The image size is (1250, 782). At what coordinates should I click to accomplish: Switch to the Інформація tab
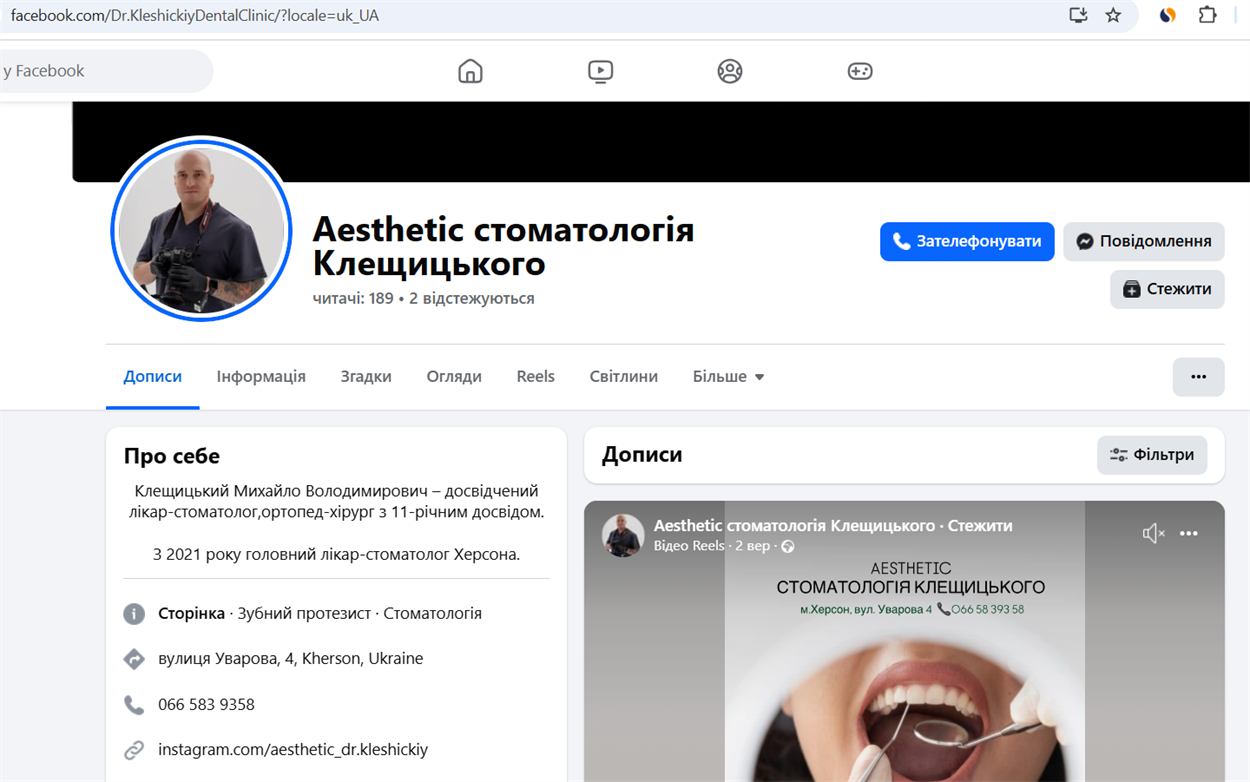tap(261, 377)
